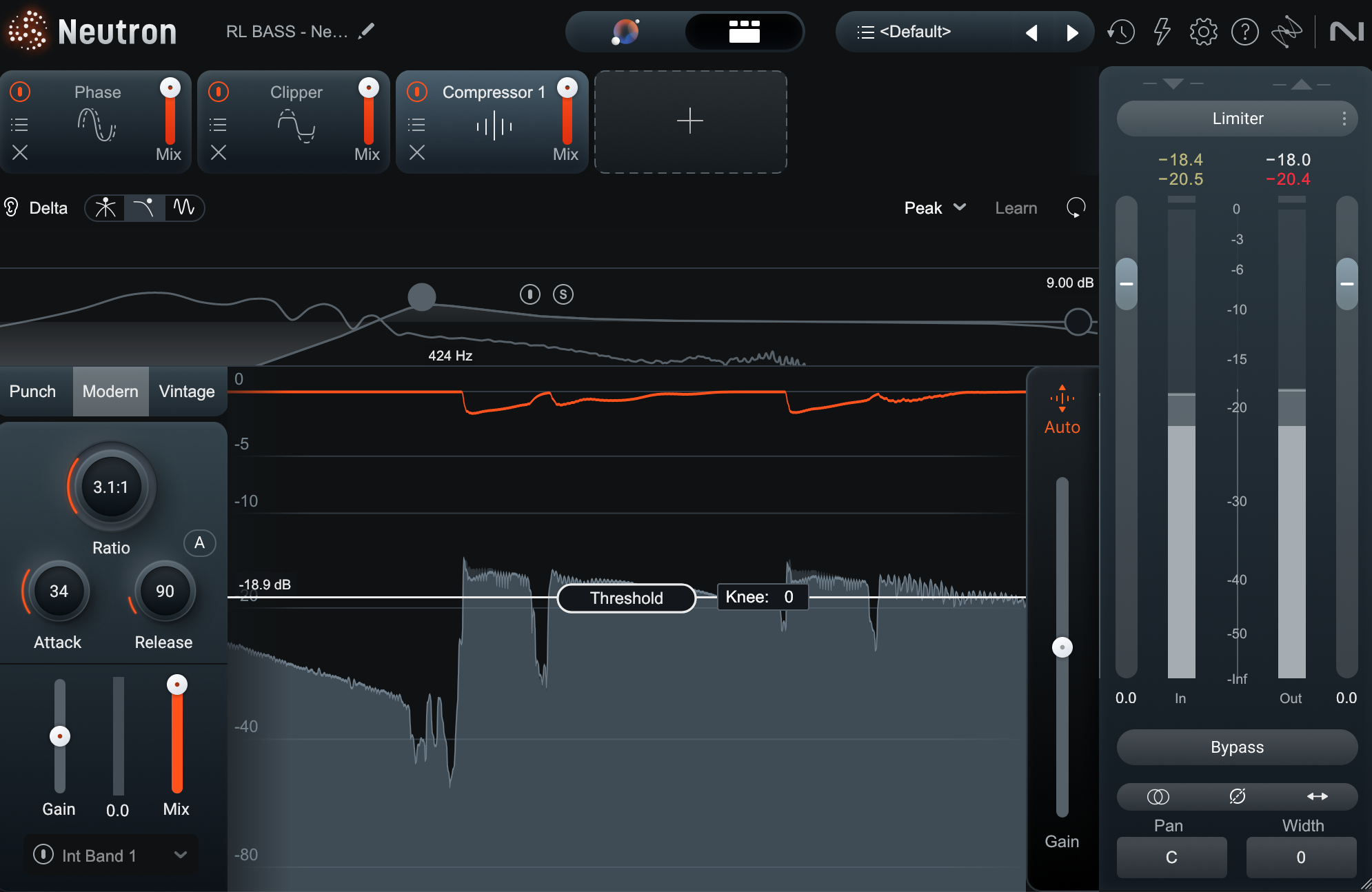
Task: Select the transient detection mode icon
Action: (105, 207)
